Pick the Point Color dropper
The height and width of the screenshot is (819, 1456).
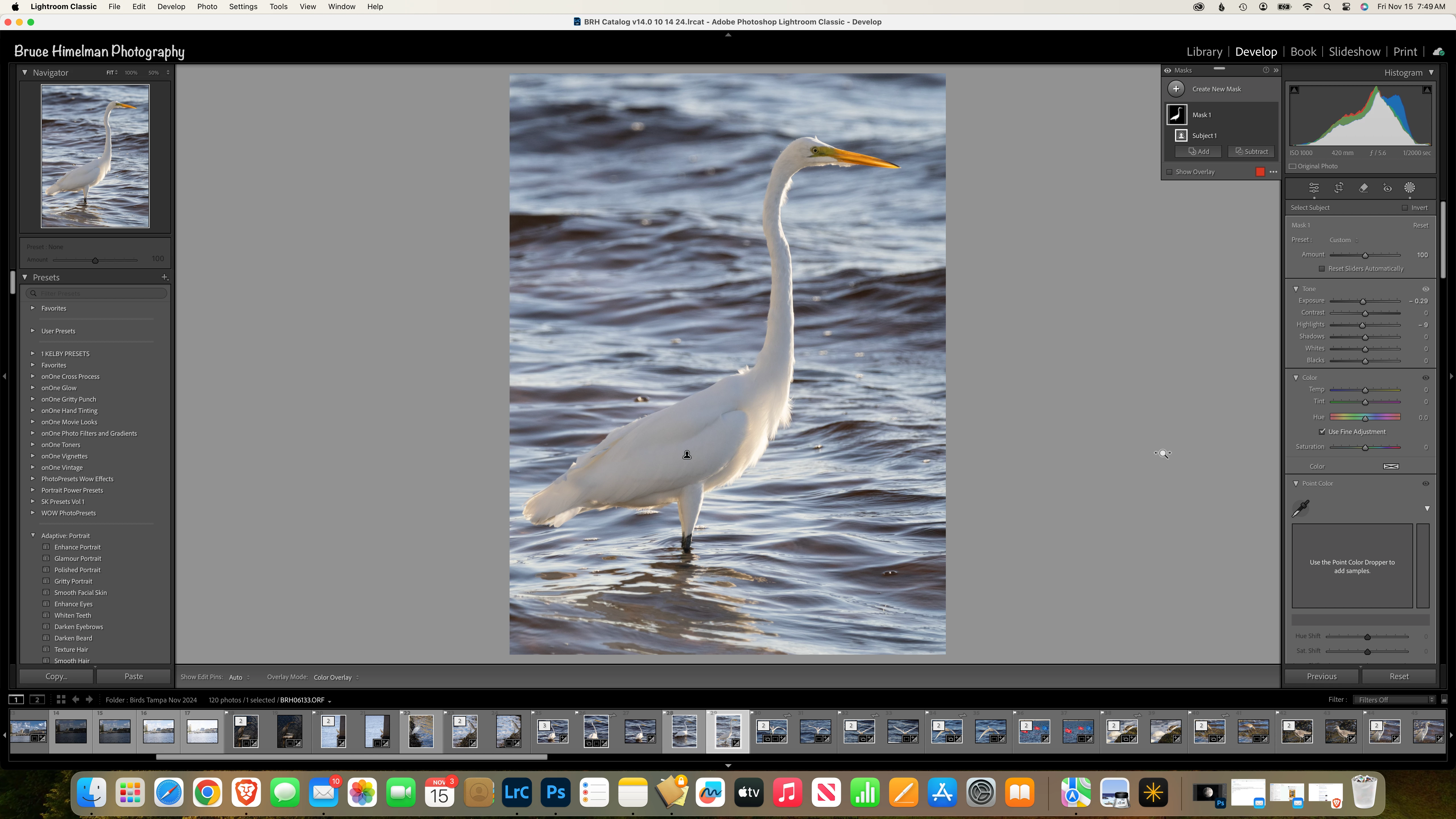[1300, 508]
